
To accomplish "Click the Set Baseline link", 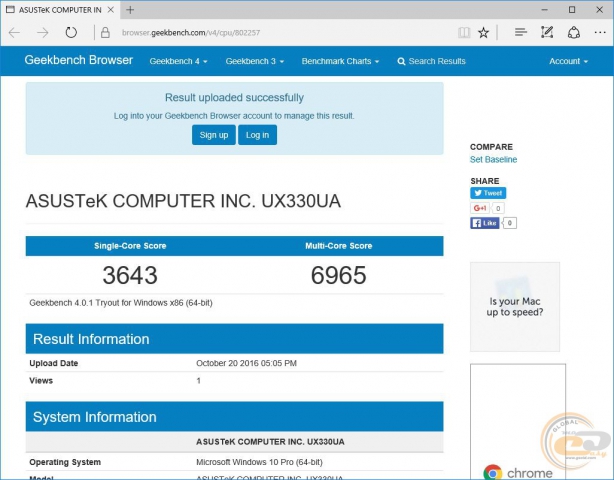I will [x=493, y=159].
